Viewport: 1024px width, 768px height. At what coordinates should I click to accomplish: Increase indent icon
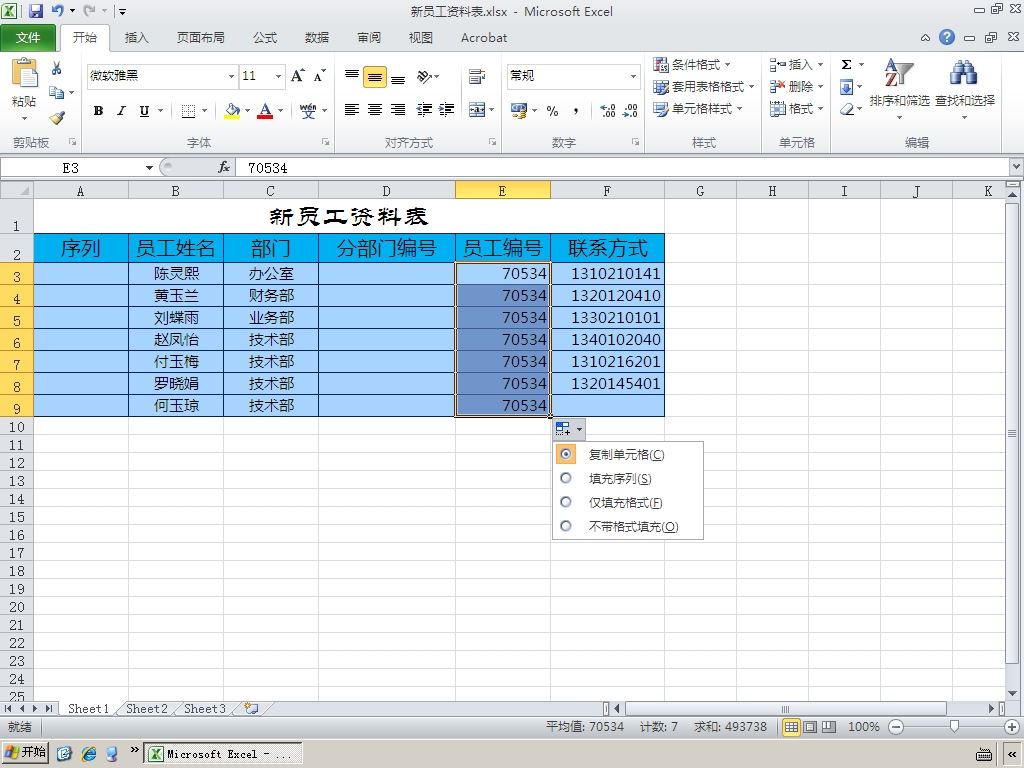[x=447, y=110]
